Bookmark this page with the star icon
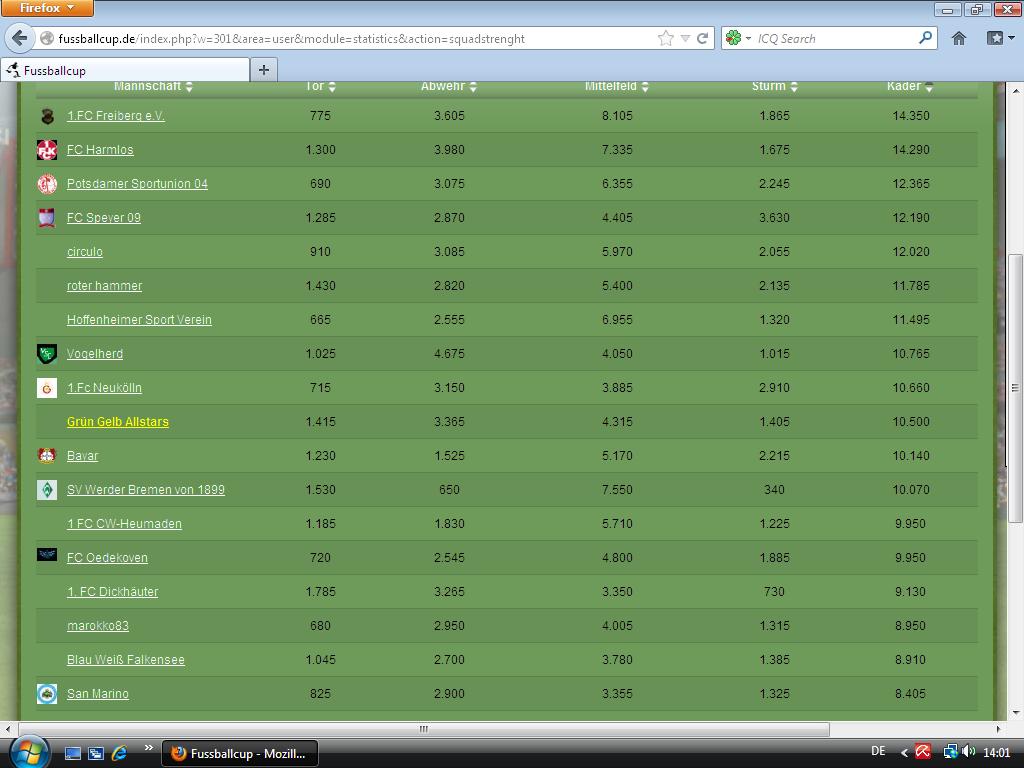This screenshot has width=1024, height=768. tap(666, 38)
